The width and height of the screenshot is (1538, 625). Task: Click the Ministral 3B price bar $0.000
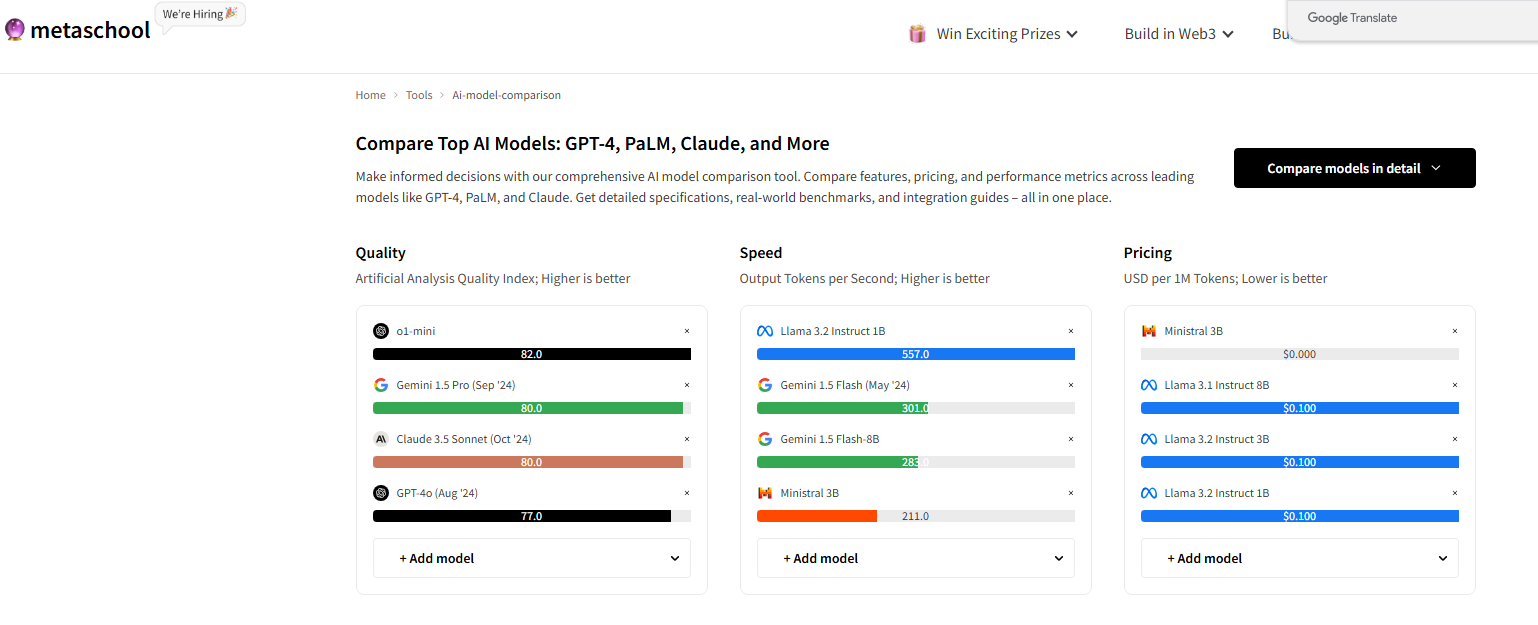click(1300, 354)
